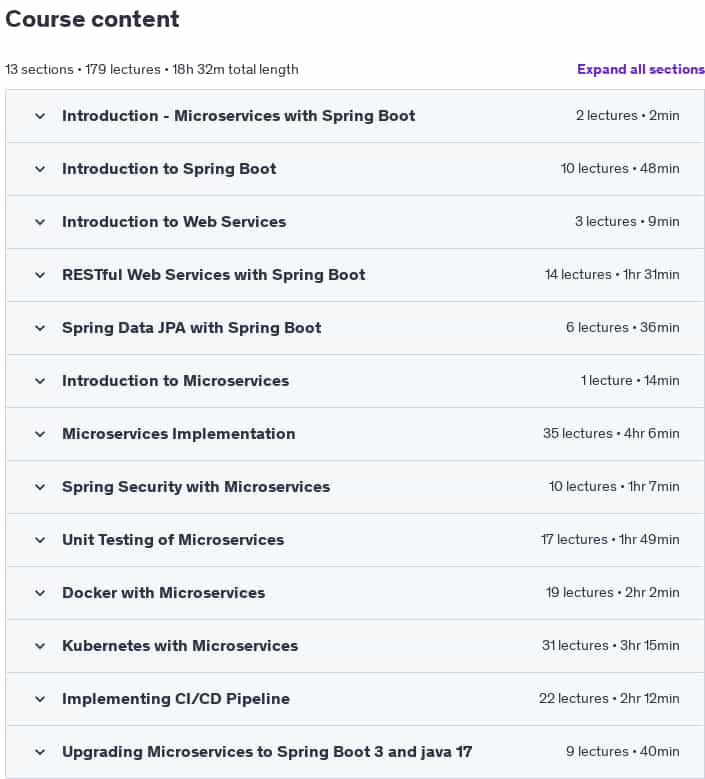
Task: Expand chevron for Introduction - Microservices with Spring Boot
Action: [x=40, y=116]
